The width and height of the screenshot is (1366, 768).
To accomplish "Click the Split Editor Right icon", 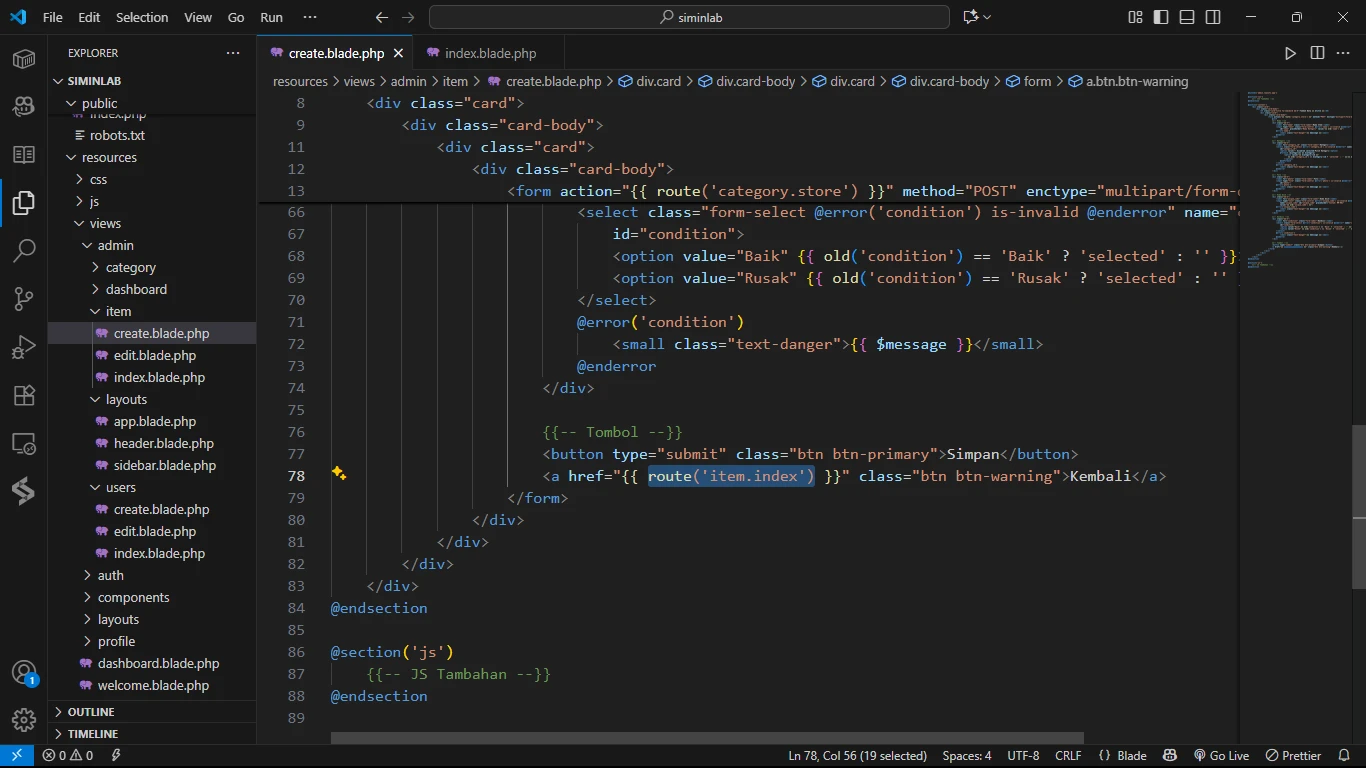I will coord(1317,53).
